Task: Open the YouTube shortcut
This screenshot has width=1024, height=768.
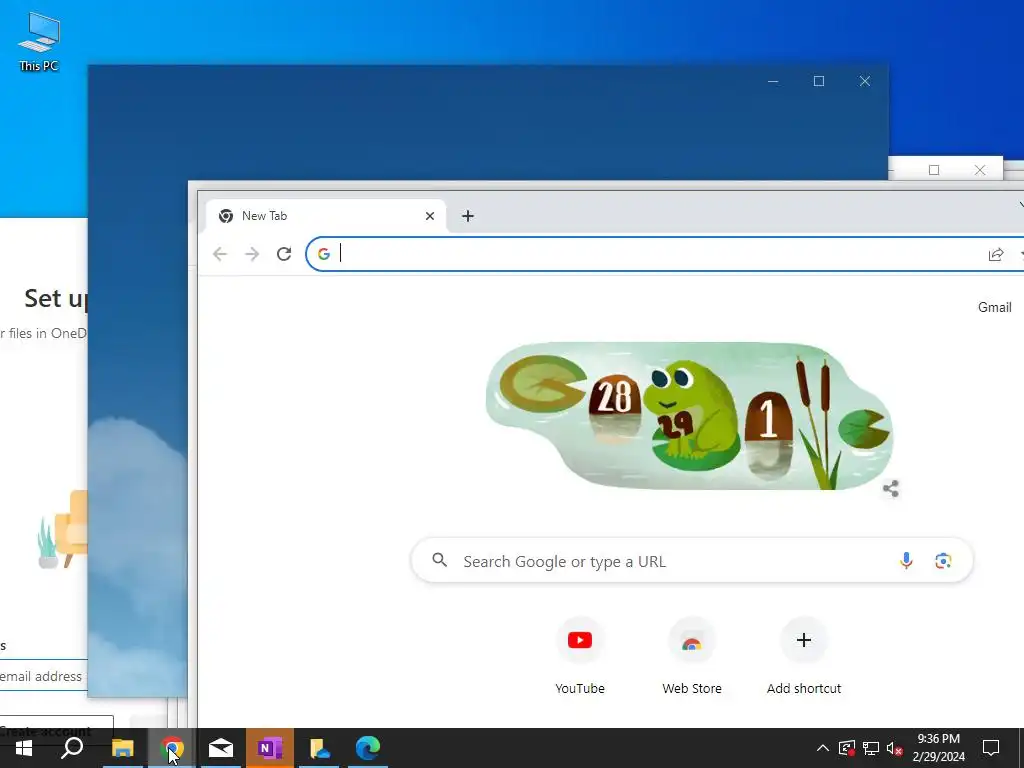Action: 580,656
